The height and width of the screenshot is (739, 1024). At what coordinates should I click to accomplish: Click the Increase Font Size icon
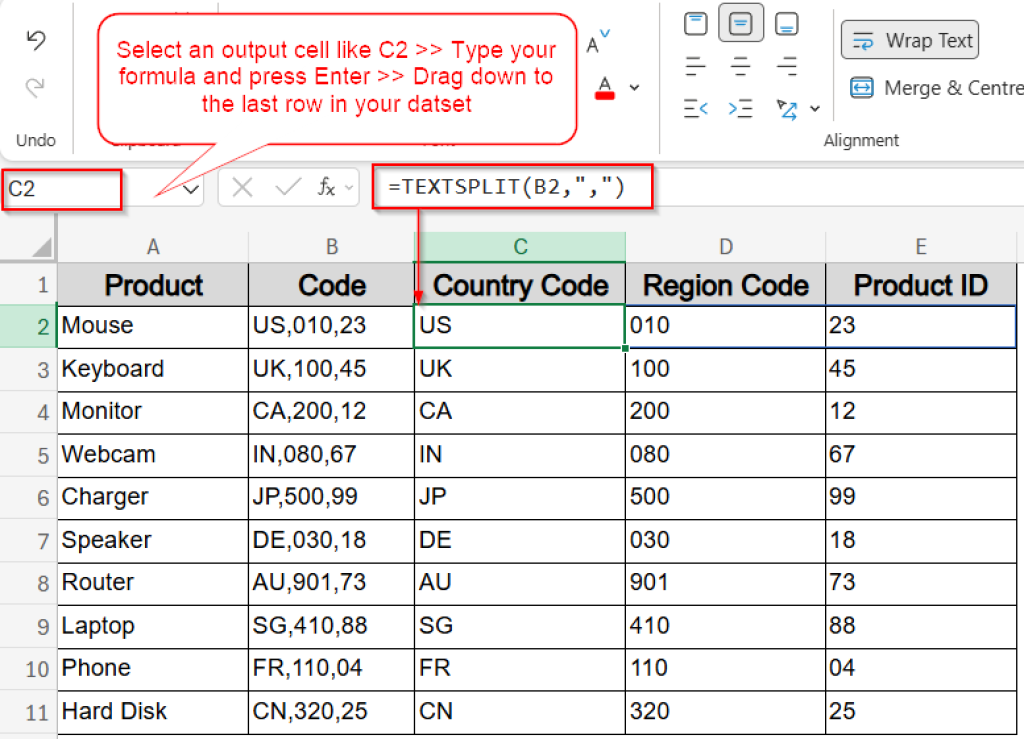click(x=592, y=42)
